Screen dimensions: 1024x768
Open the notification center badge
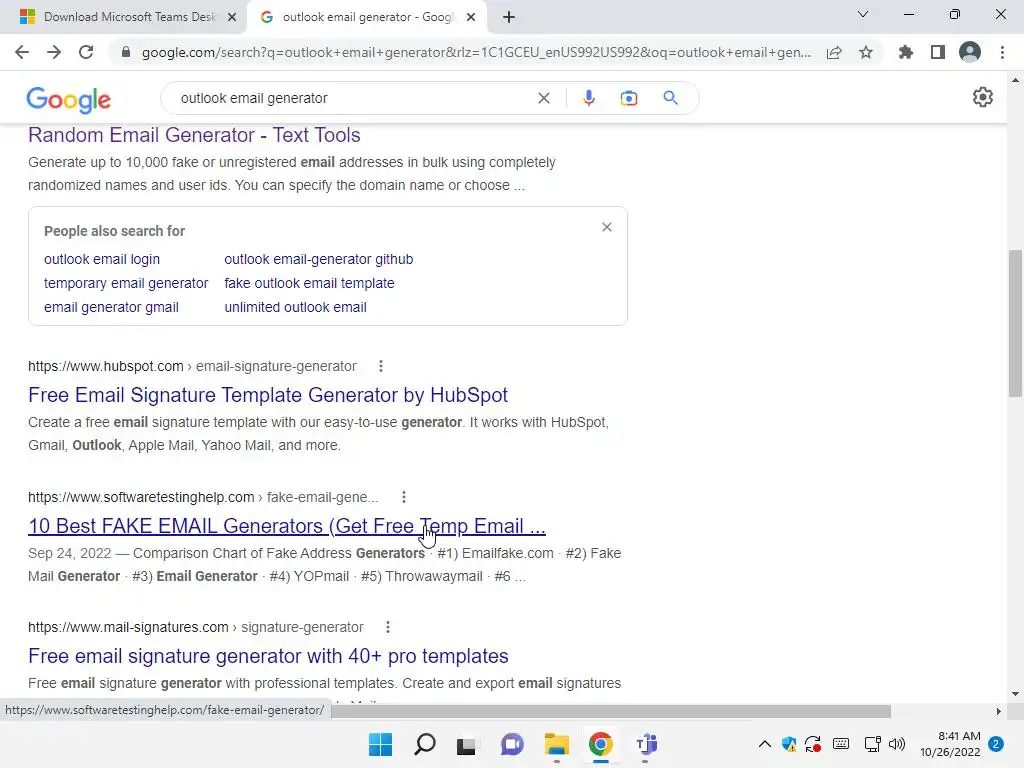[x=996, y=744]
